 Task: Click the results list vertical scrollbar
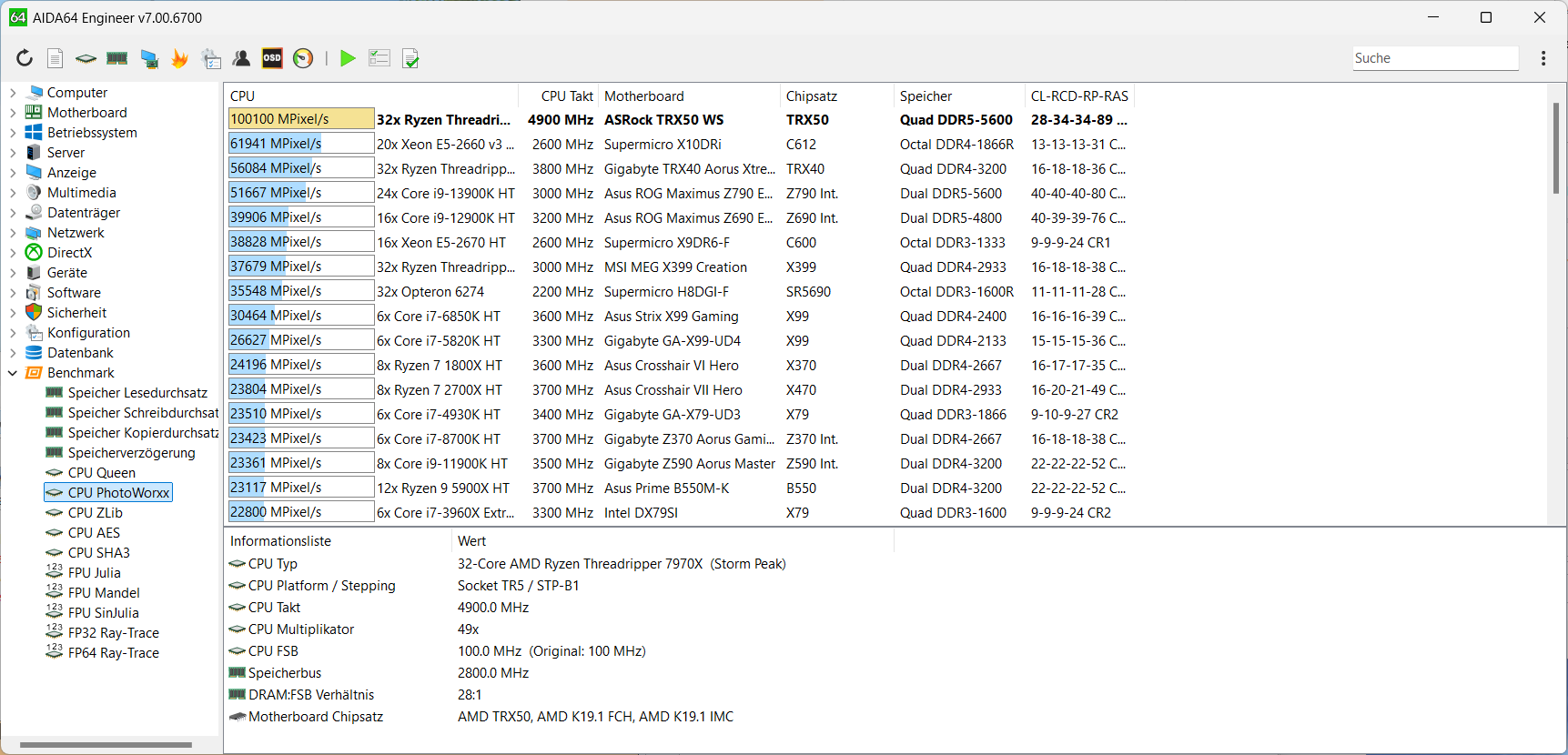1555,147
